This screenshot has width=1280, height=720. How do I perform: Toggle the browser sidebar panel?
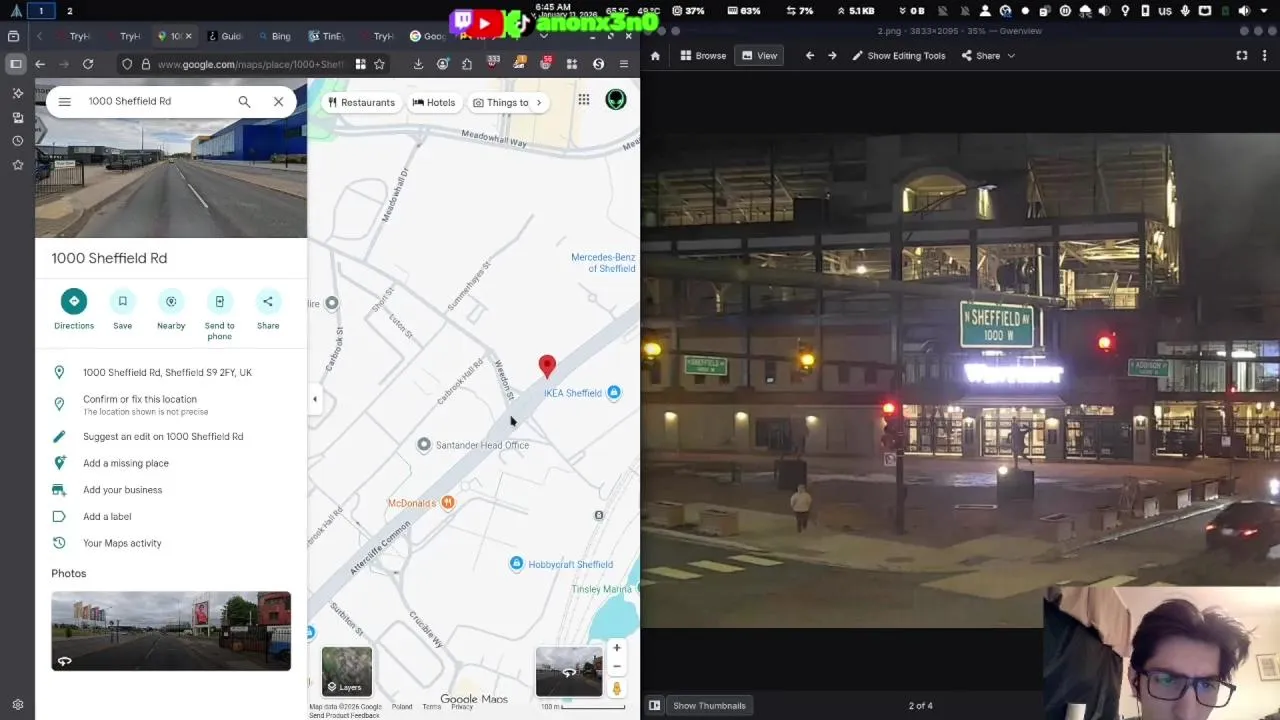tap(14, 64)
